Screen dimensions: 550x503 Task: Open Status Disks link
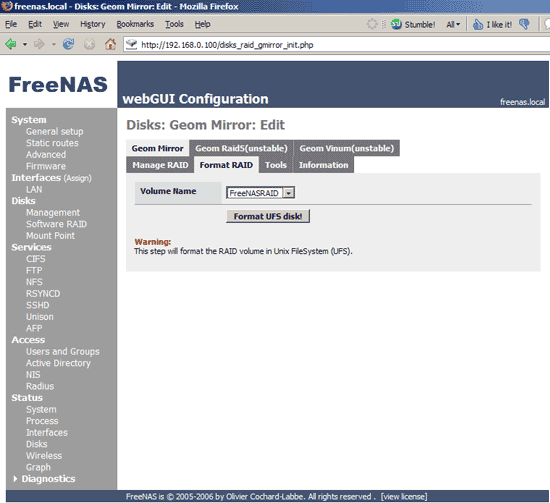[x=36, y=444]
